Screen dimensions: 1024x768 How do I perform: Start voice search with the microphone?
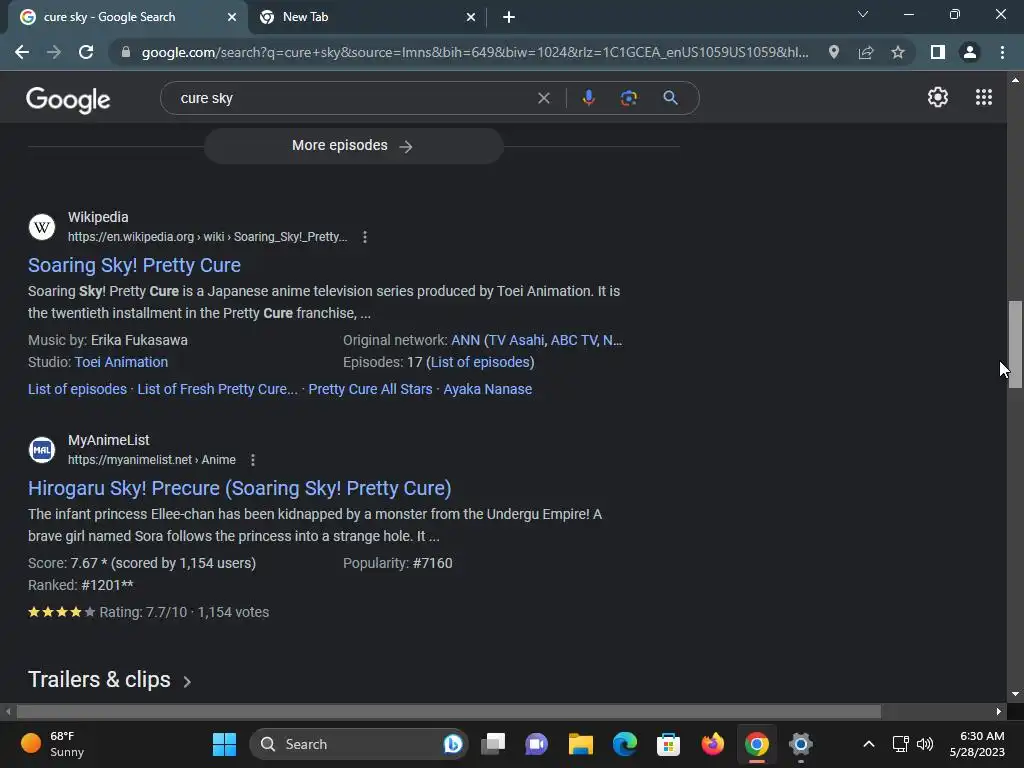click(588, 98)
